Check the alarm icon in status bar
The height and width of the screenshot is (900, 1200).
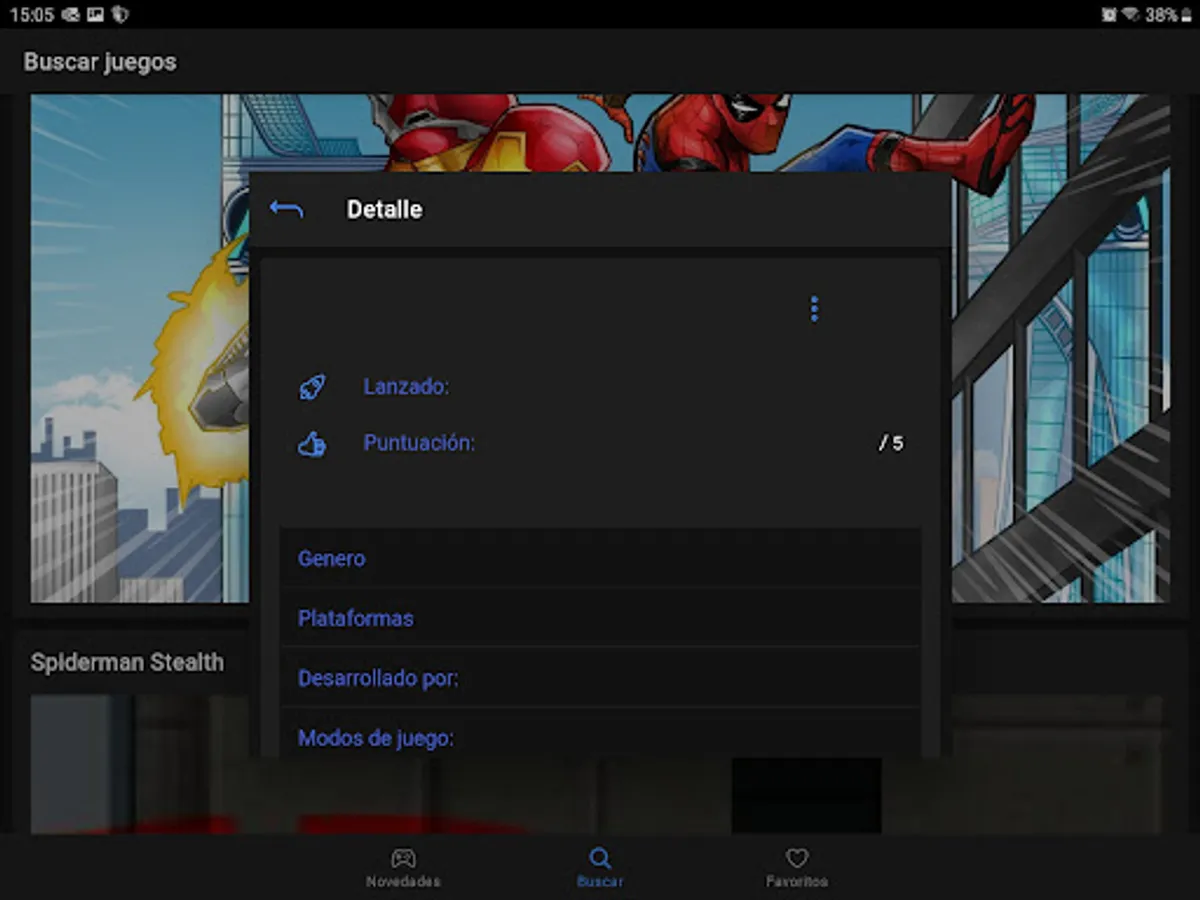pos(1109,14)
